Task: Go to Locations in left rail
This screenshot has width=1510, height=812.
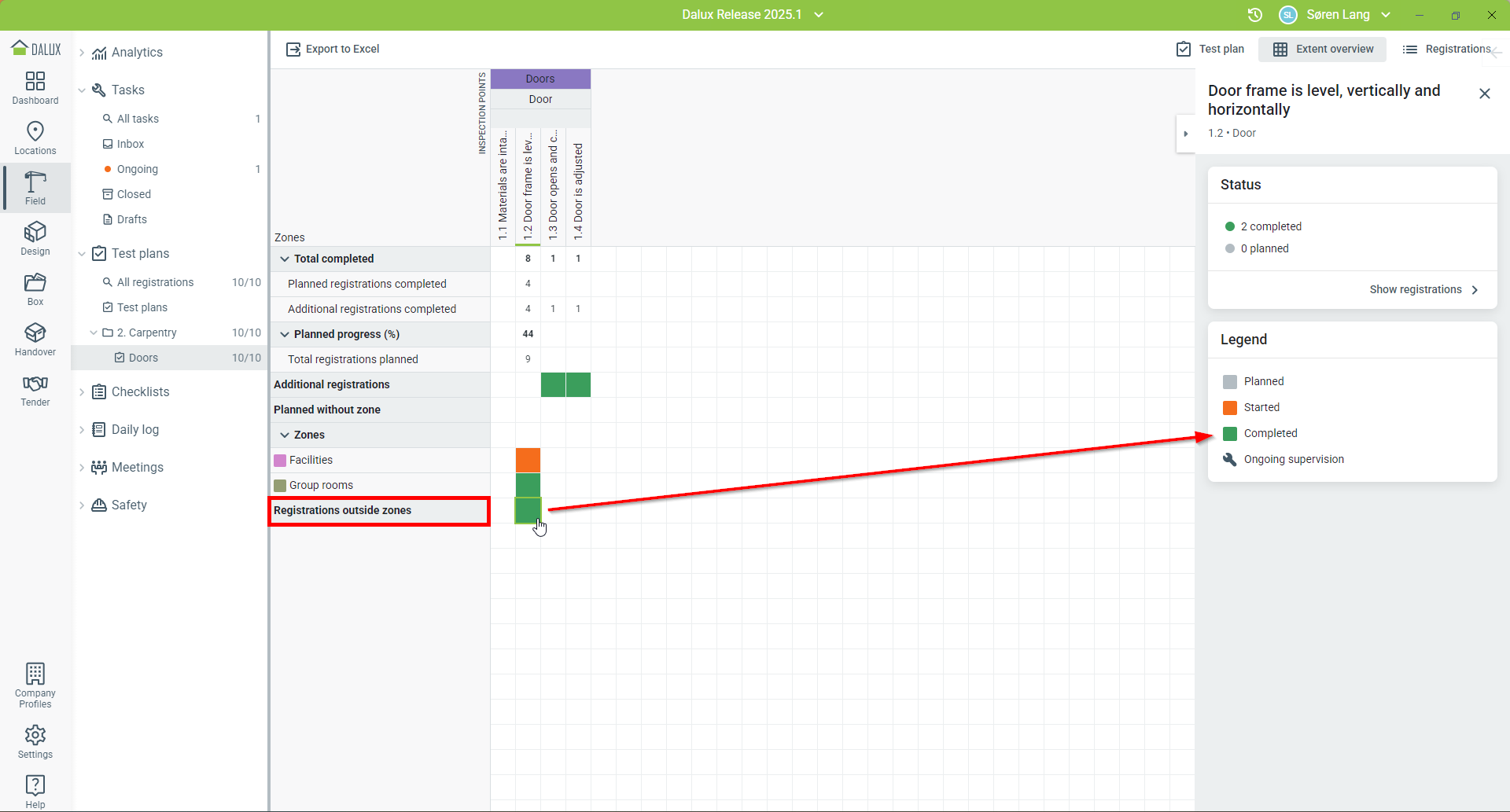Action: pos(35,138)
